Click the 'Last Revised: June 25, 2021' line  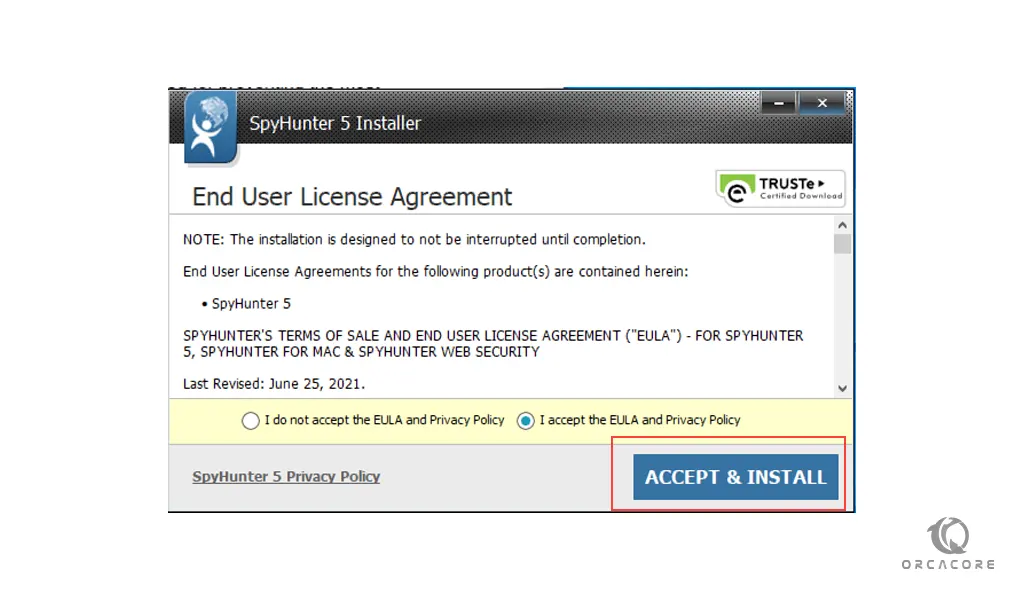(x=274, y=384)
